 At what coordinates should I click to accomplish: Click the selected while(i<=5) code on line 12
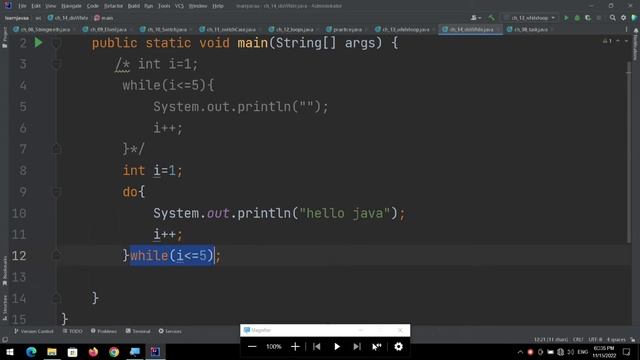172,256
